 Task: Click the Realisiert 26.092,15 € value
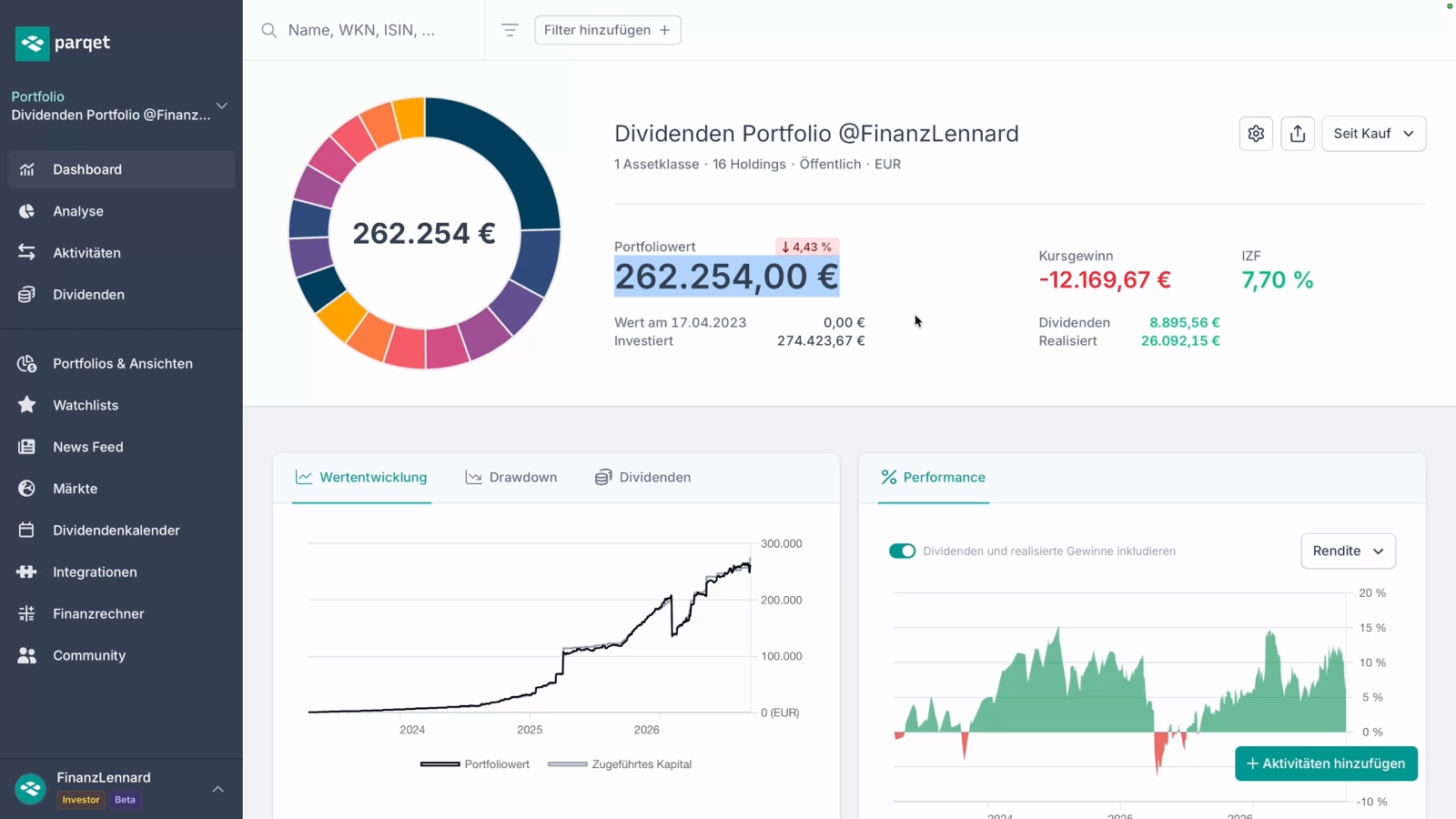(x=1180, y=341)
